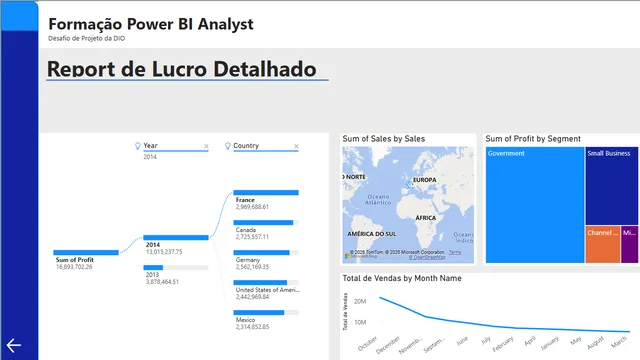This screenshot has width=640, height=360.
Task: Click the lightbulb icon next to Year
Action: [x=138, y=146]
